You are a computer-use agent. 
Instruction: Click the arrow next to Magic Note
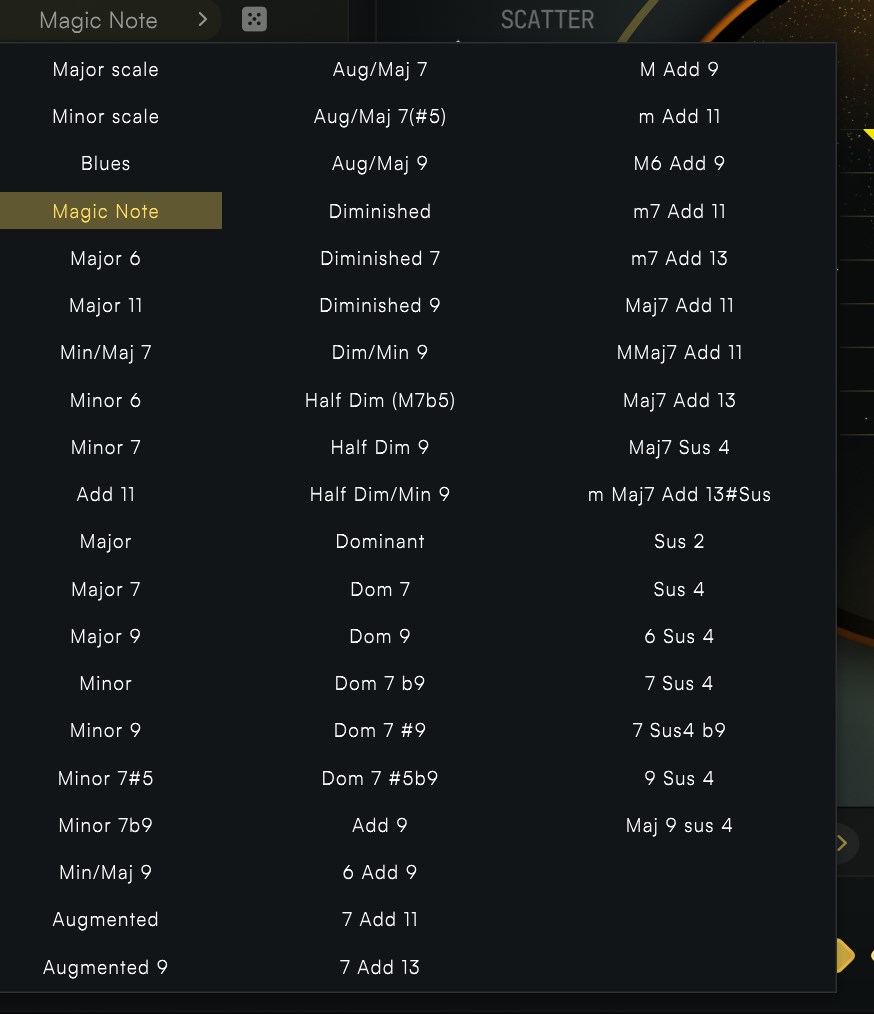[x=203, y=19]
